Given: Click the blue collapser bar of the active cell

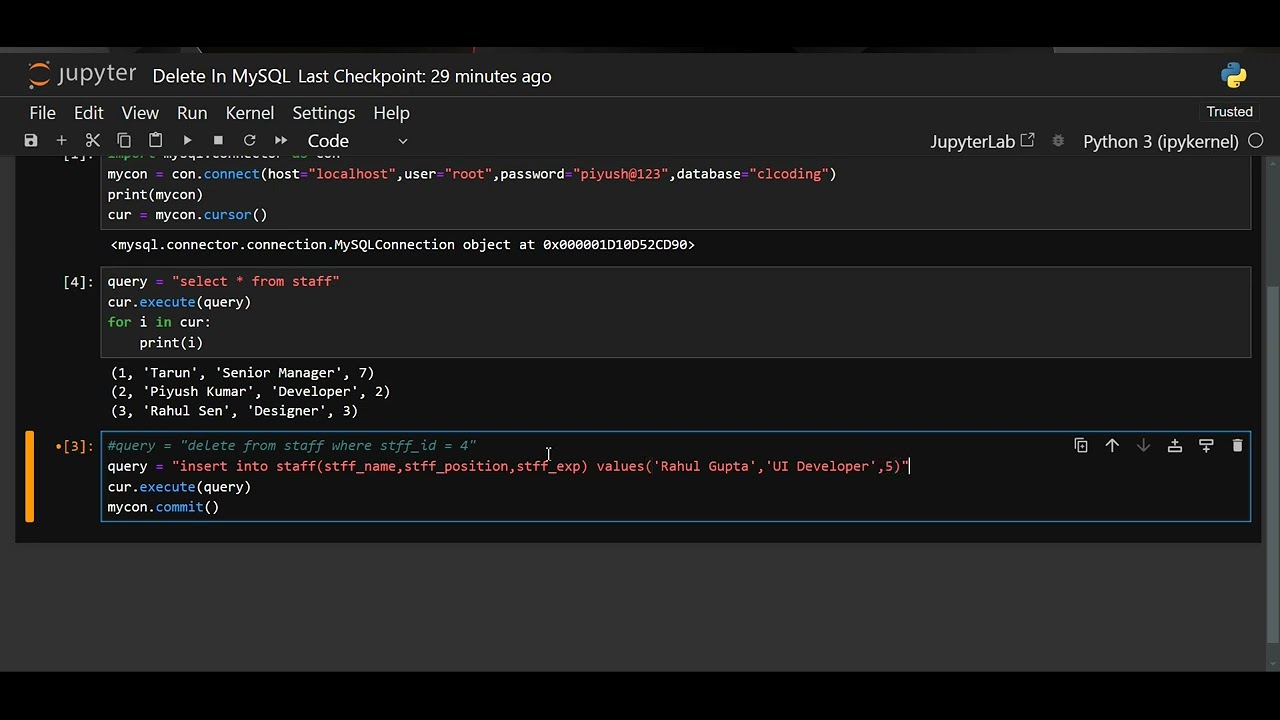Looking at the screenshot, I should [x=29, y=476].
